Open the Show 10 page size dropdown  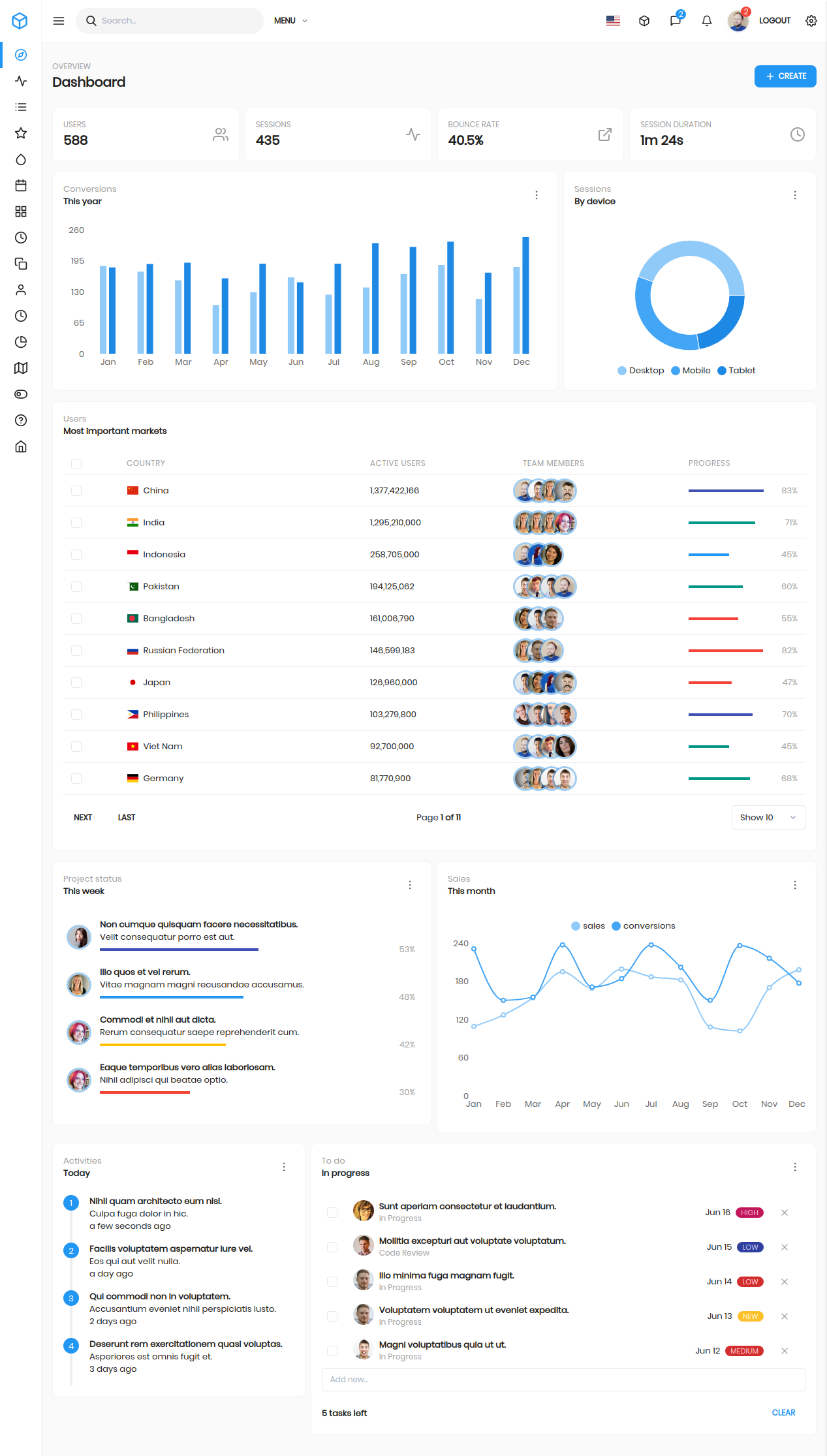point(768,818)
